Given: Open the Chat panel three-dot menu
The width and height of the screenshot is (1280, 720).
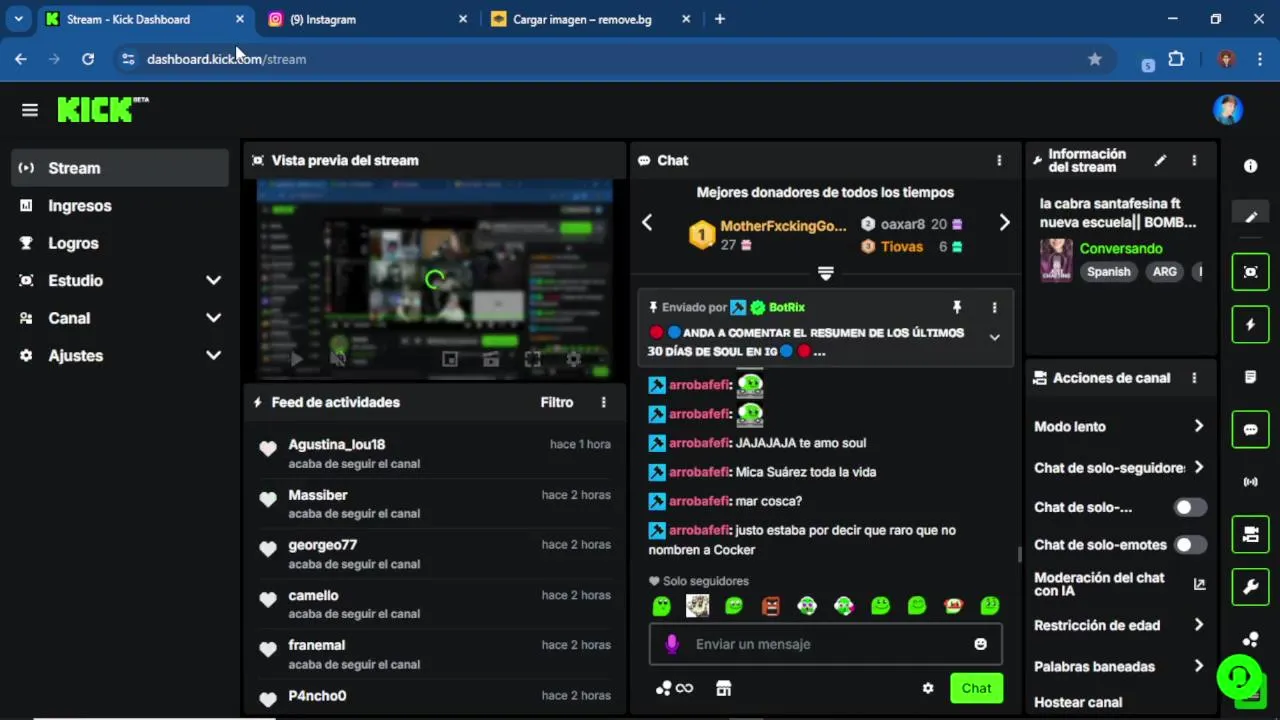Looking at the screenshot, I should pos(999,160).
